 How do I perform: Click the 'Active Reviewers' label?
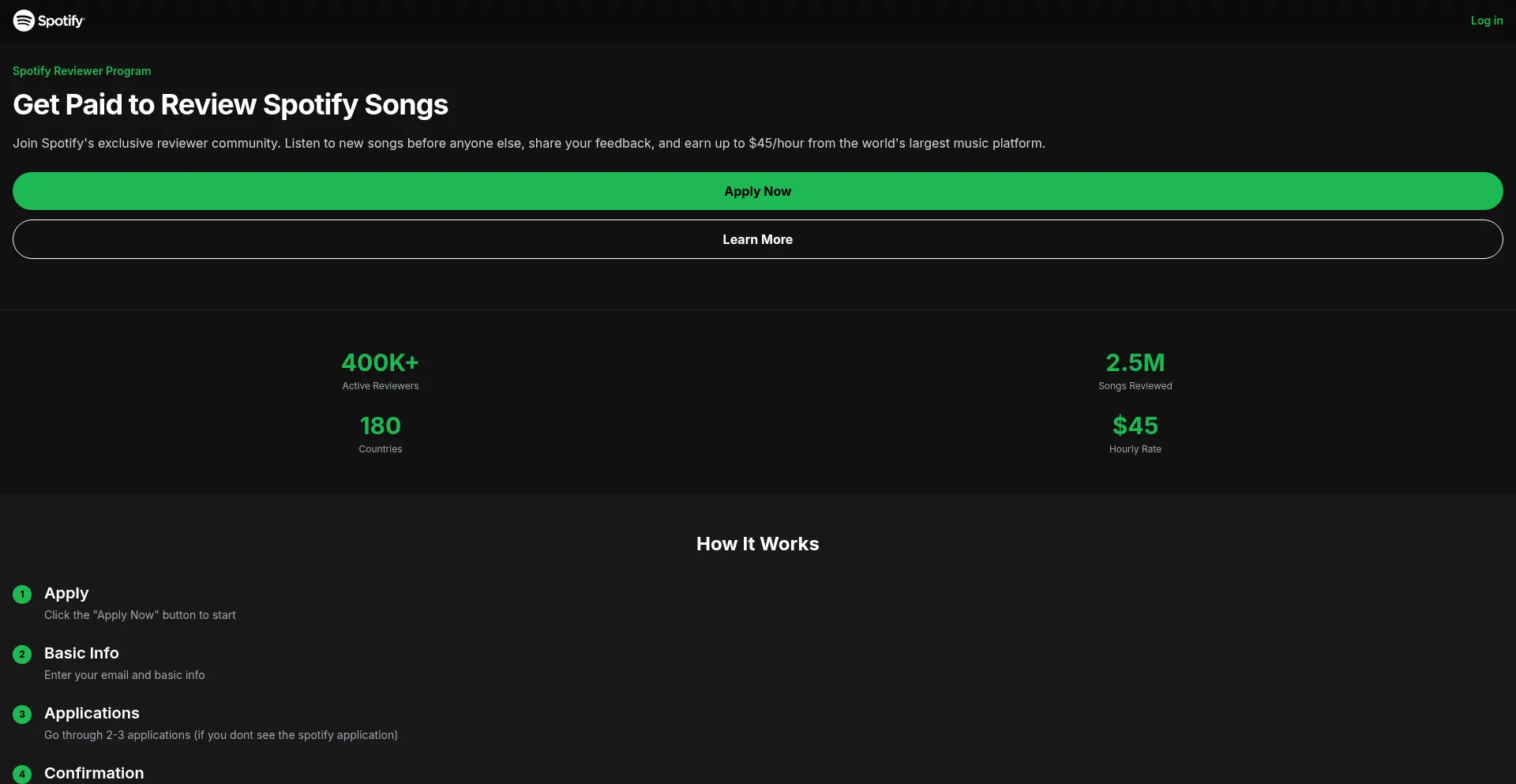[x=381, y=386]
